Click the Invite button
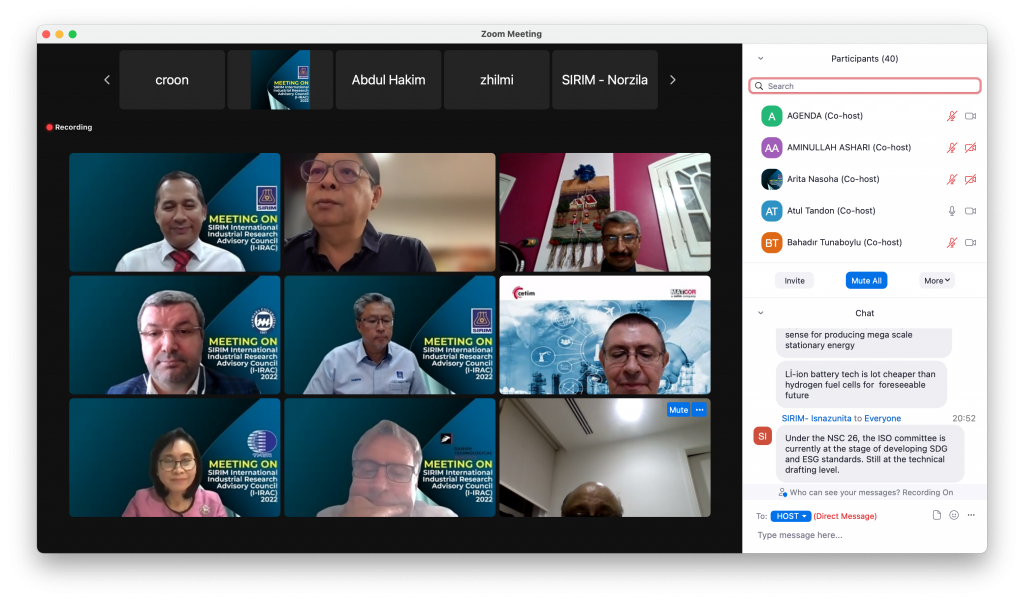The width and height of the screenshot is (1024, 602). point(794,281)
